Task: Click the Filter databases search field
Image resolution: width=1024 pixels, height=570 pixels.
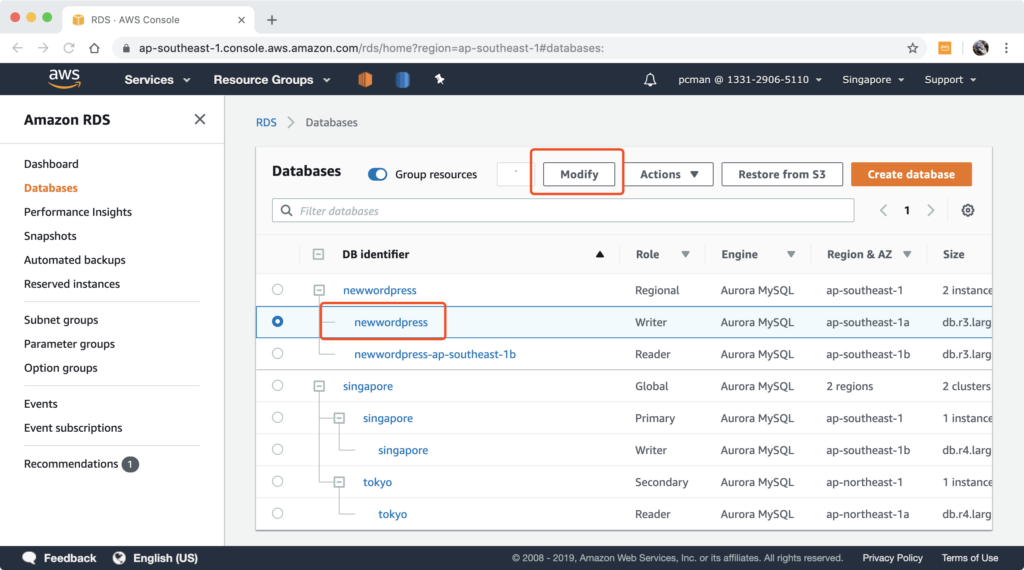Action: [x=563, y=210]
